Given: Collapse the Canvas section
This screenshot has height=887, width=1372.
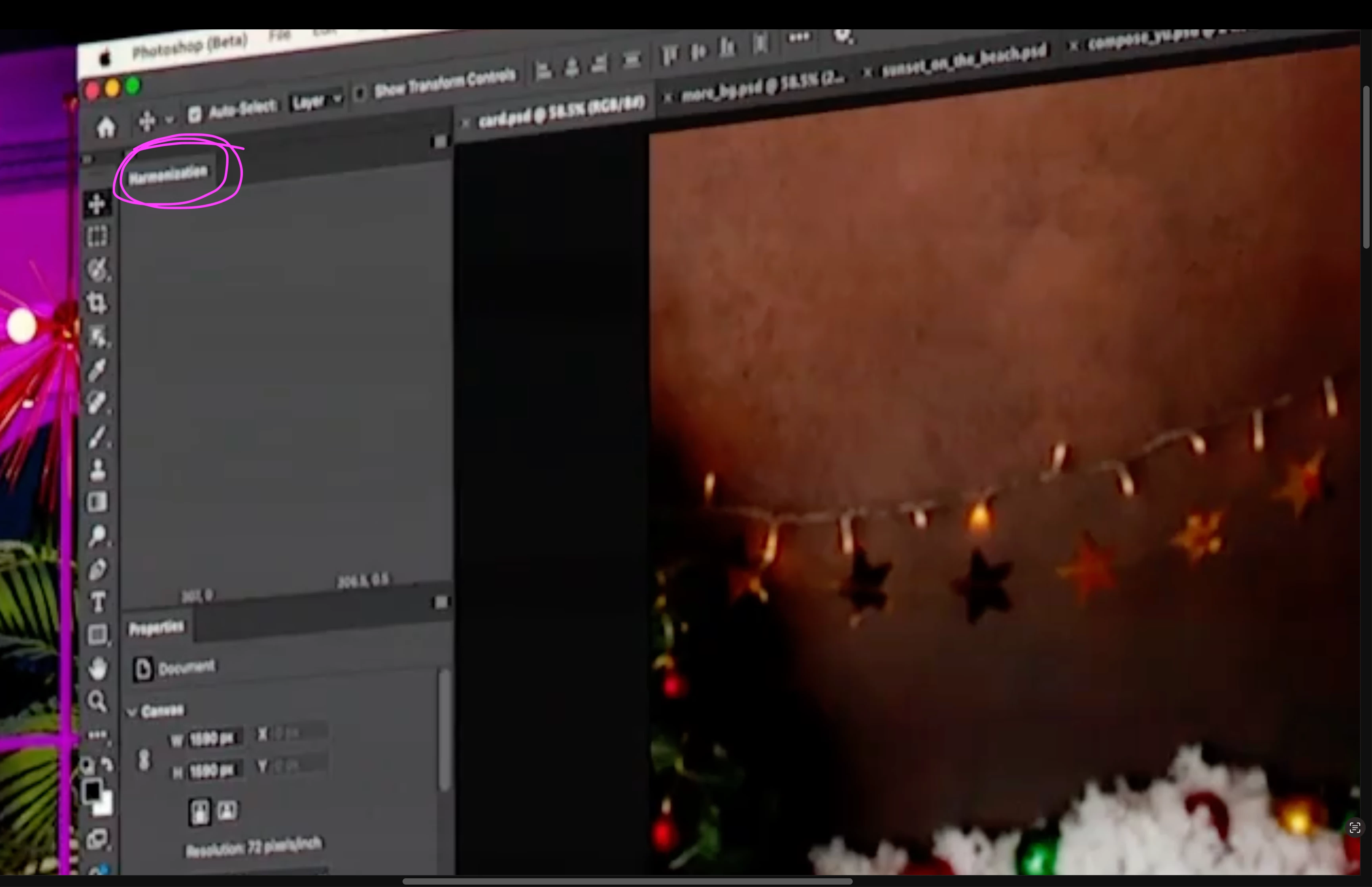Looking at the screenshot, I should [132, 712].
